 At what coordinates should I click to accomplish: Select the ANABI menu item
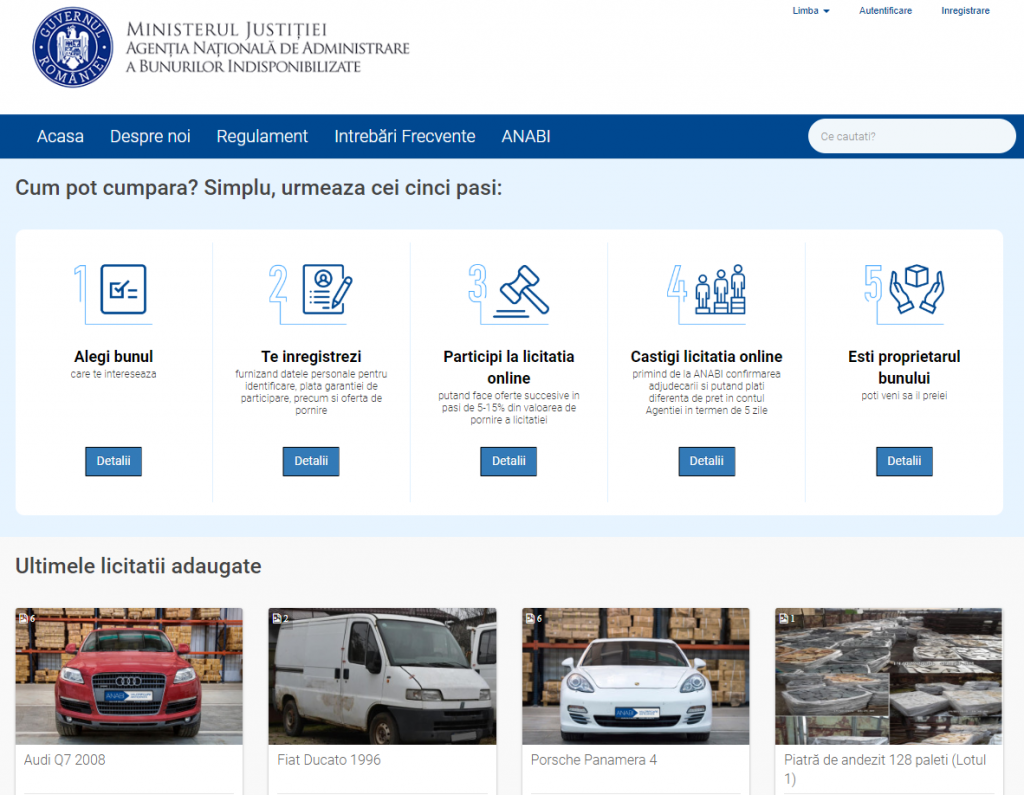tap(526, 137)
